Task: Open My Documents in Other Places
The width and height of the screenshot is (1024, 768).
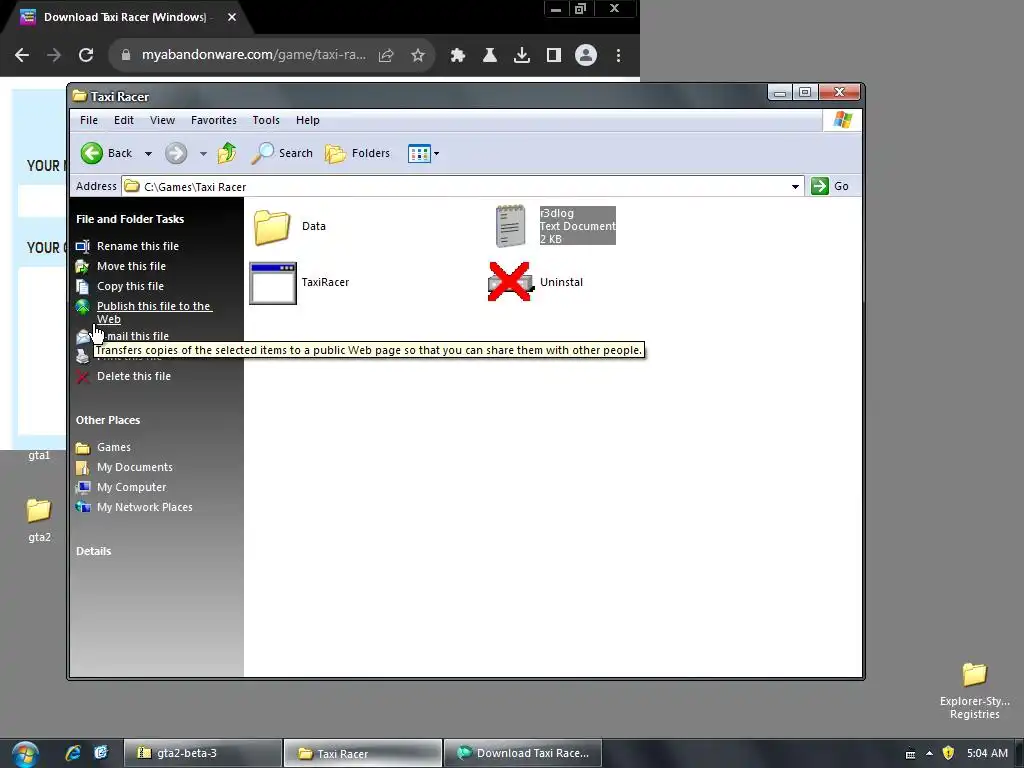Action: 135,468
